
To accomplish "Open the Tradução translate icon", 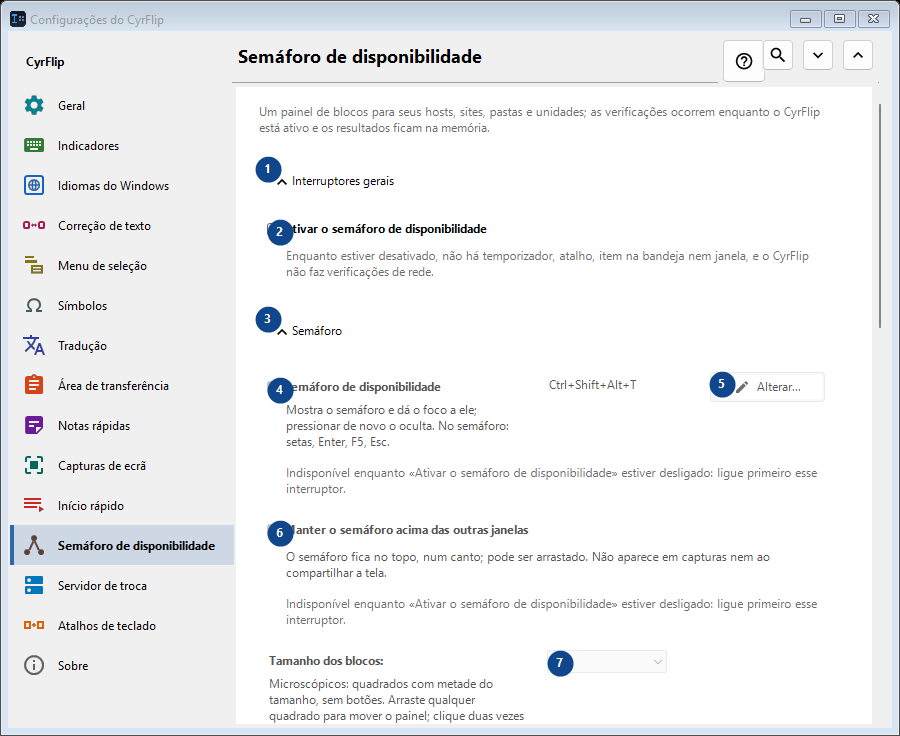I will point(34,345).
